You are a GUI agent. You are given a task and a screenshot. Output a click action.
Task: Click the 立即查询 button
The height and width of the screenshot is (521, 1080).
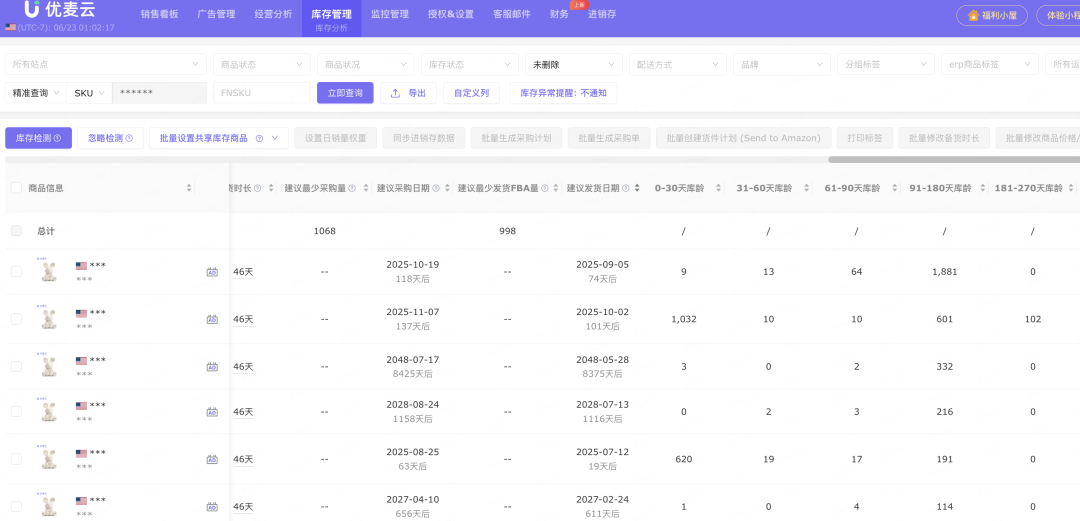tap(345, 93)
